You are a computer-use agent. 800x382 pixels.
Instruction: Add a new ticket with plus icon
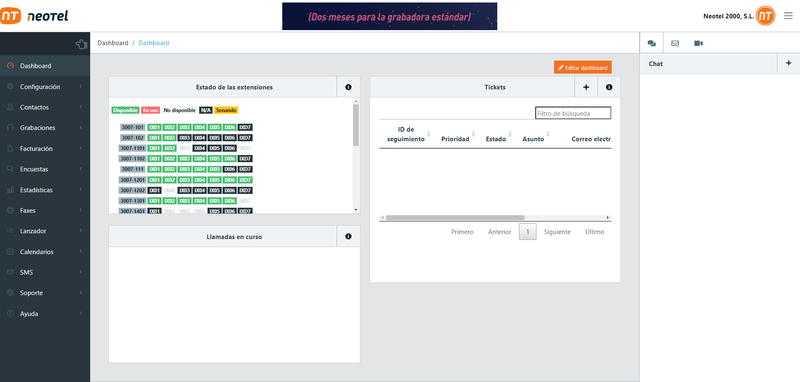(586, 87)
